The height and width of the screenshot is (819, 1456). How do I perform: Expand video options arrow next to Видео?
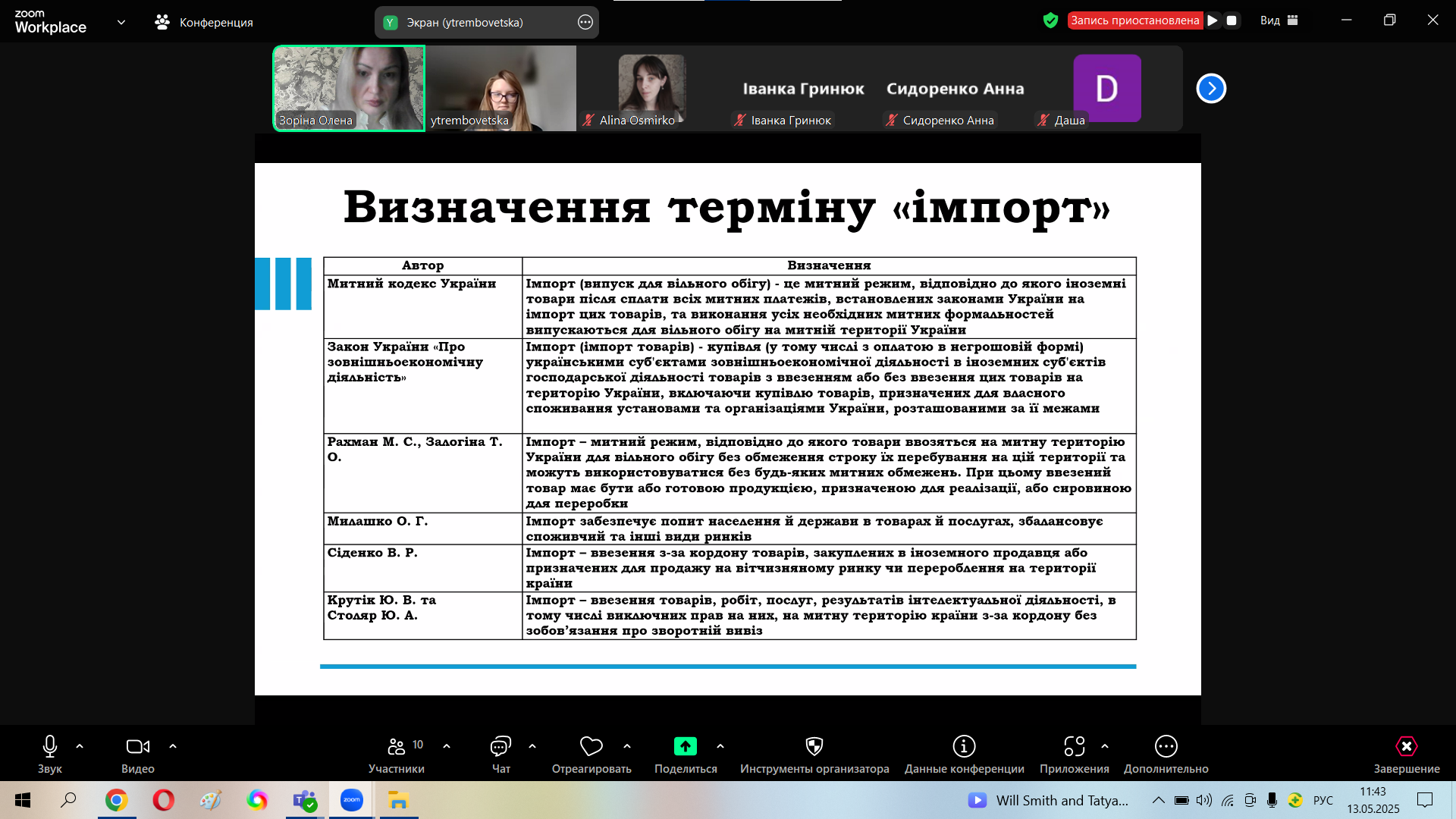click(x=173, y=746)
